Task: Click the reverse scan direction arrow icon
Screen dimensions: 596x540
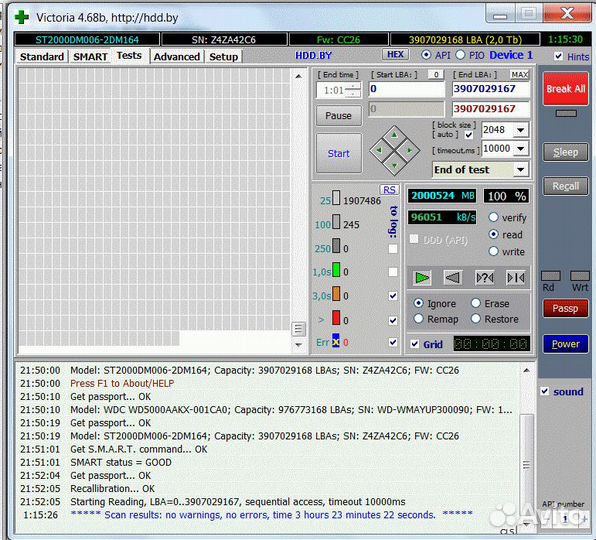Action: [x=453, y=278]
